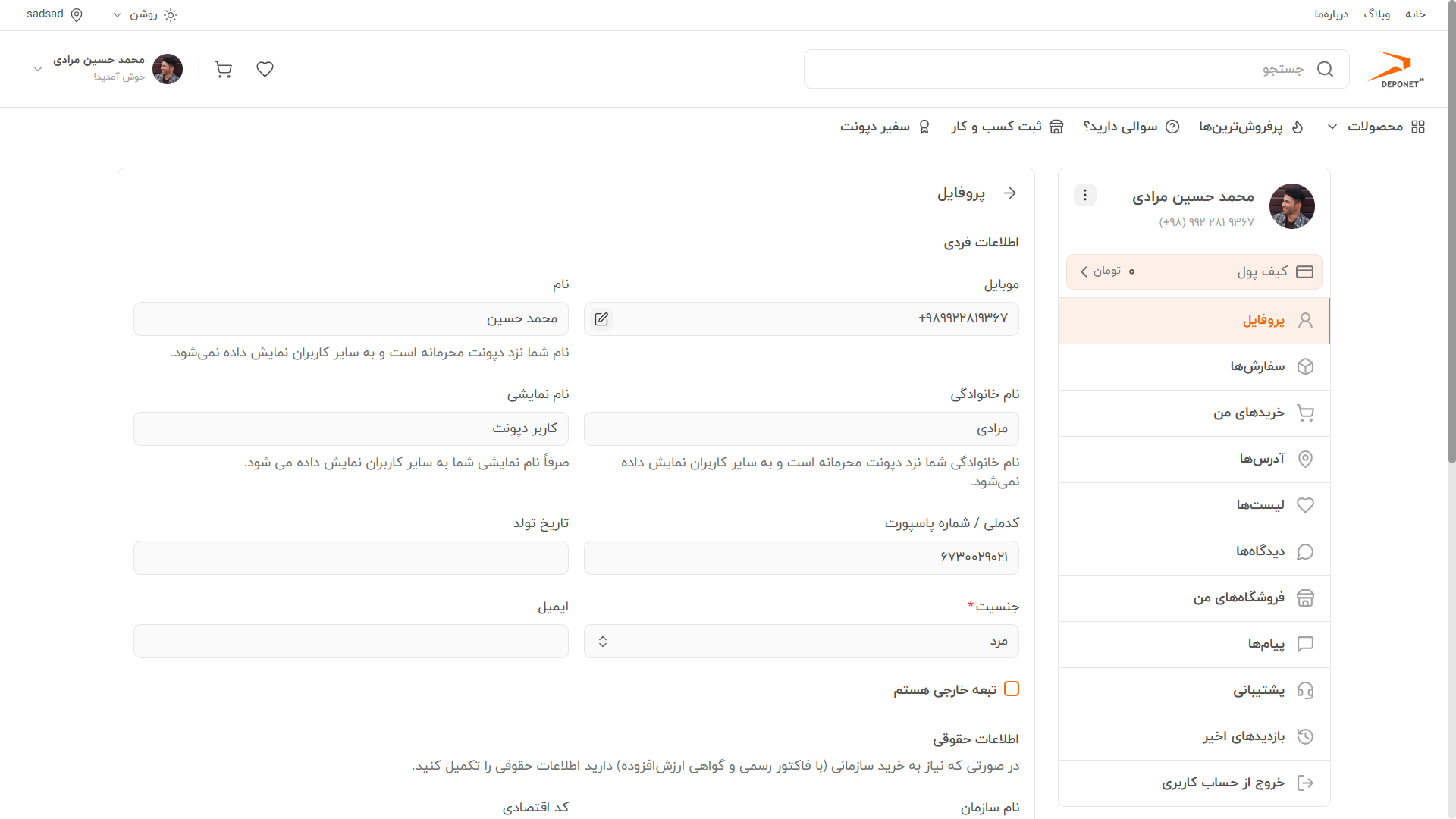Click the ایمیل input field
Screen dimensions: 1456x819
[x=351, y=642]
